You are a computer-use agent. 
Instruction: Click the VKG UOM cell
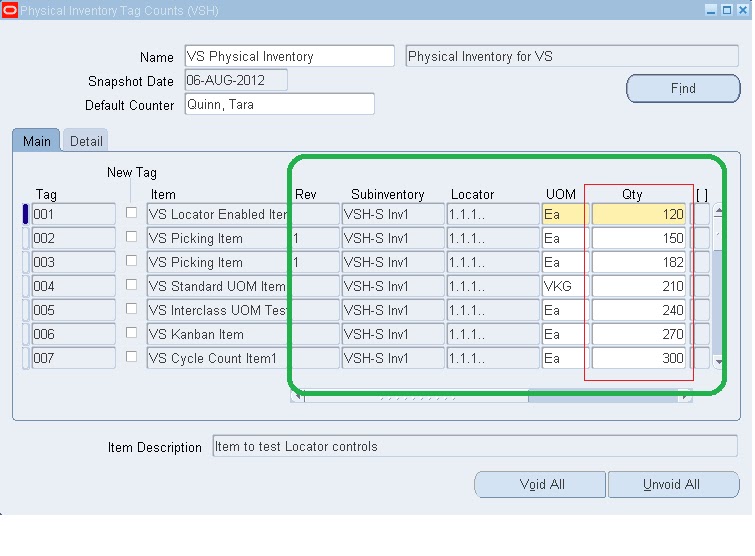click(x=565, y=286)
